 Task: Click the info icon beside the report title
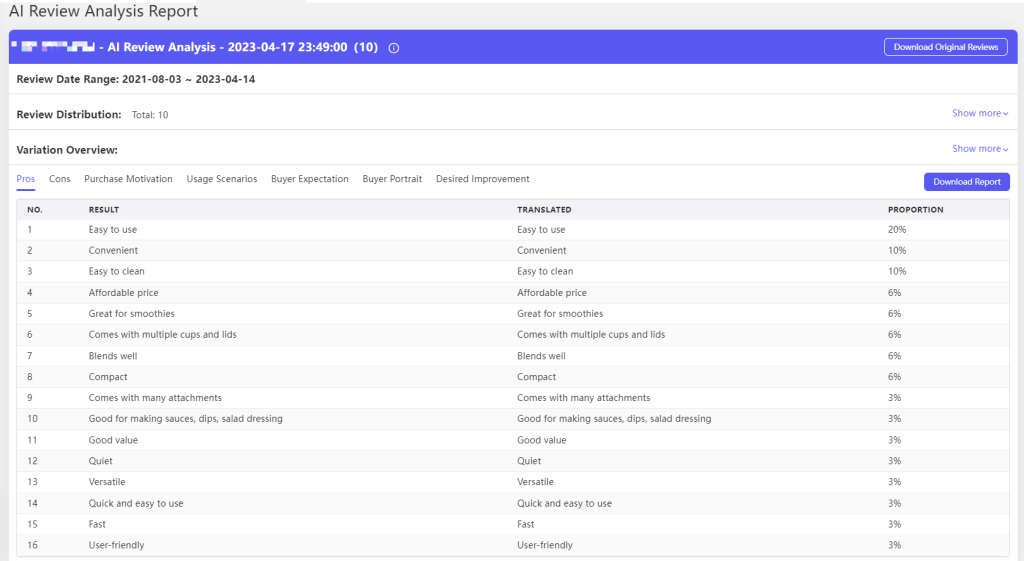coord(394,48)
